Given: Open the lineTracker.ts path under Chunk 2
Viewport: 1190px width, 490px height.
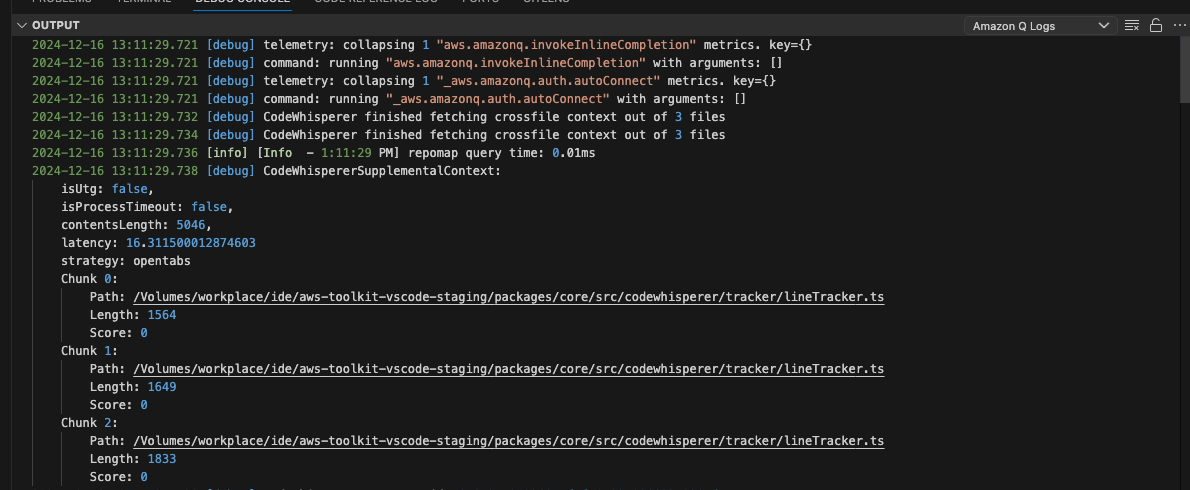Looking at the screenshot, I should click(508, 441).
